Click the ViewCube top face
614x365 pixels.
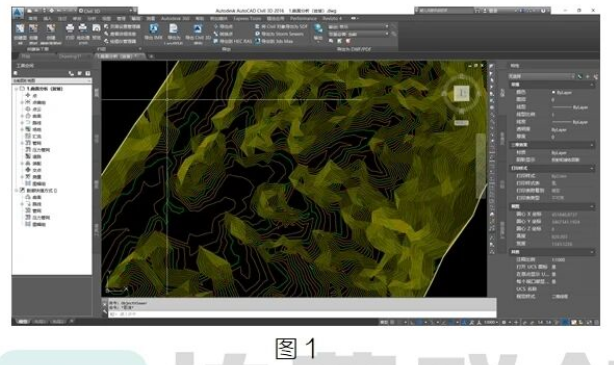pos(461,93)
